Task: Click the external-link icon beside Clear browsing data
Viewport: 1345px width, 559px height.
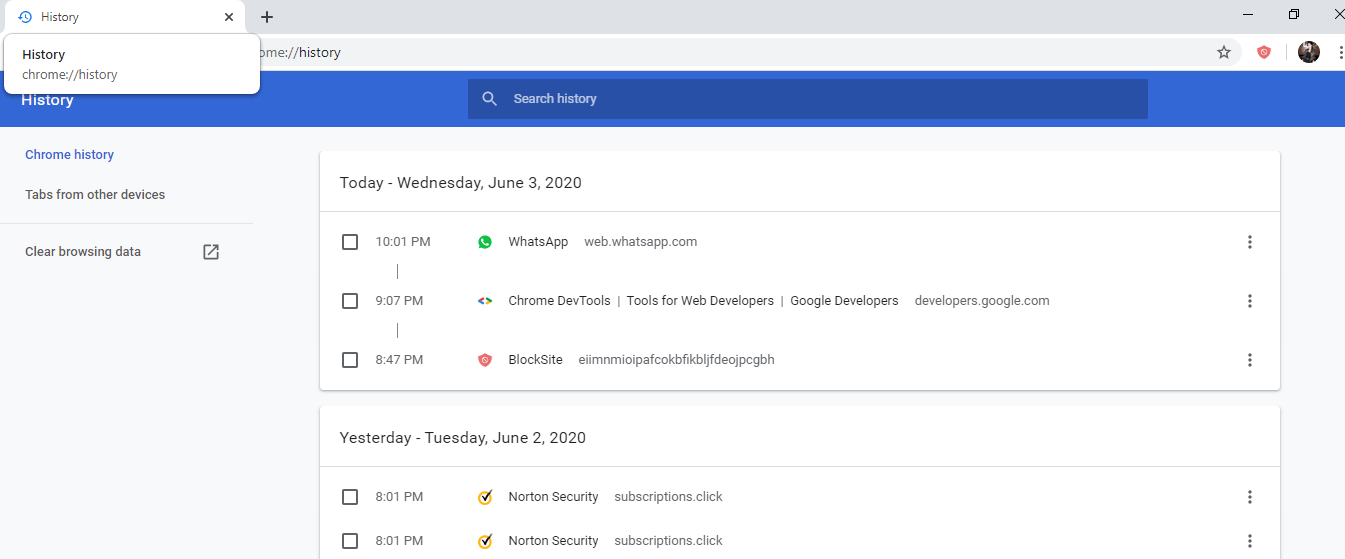Action: coord(211,252)
